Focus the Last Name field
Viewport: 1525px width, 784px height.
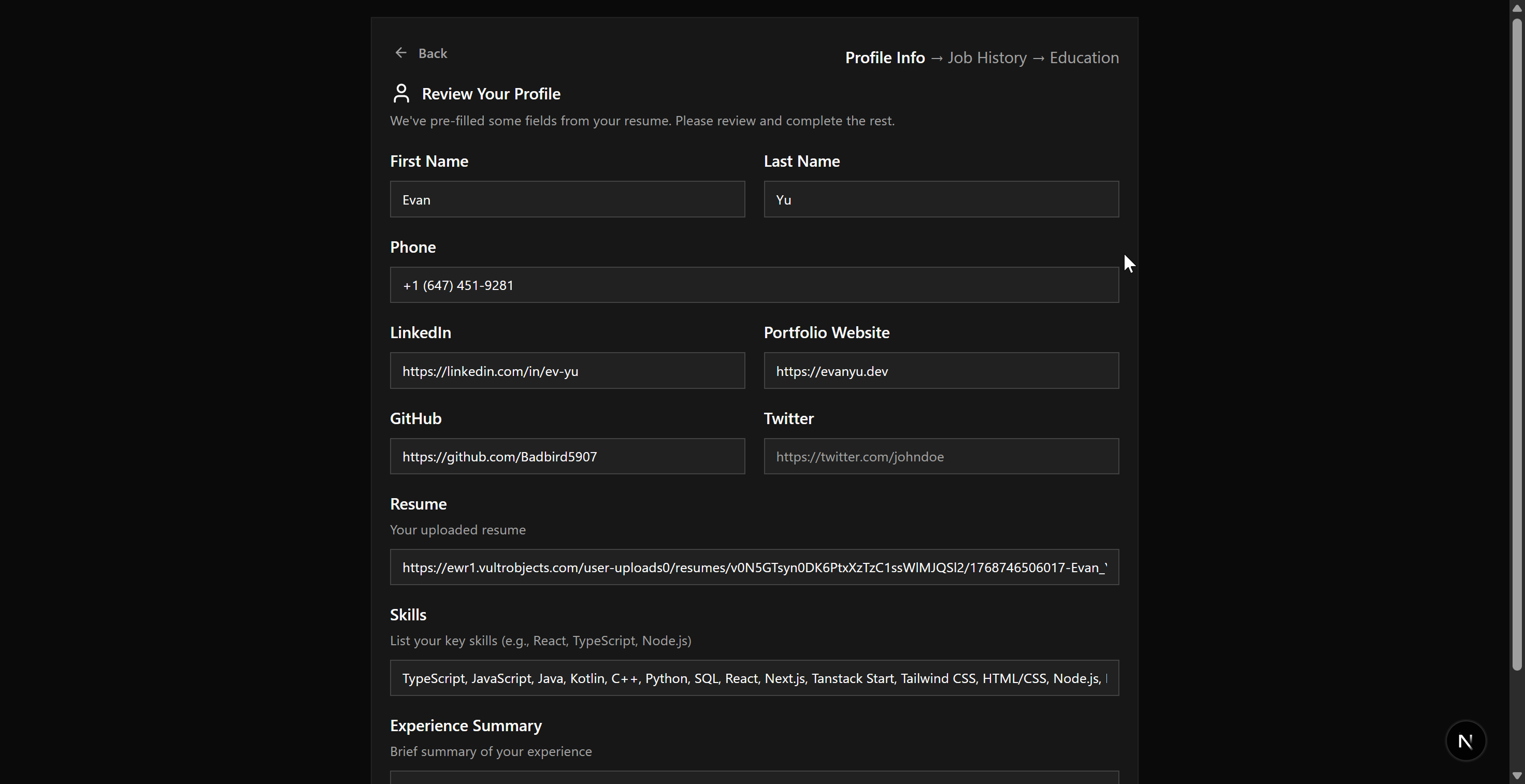[x=941, y=199]
